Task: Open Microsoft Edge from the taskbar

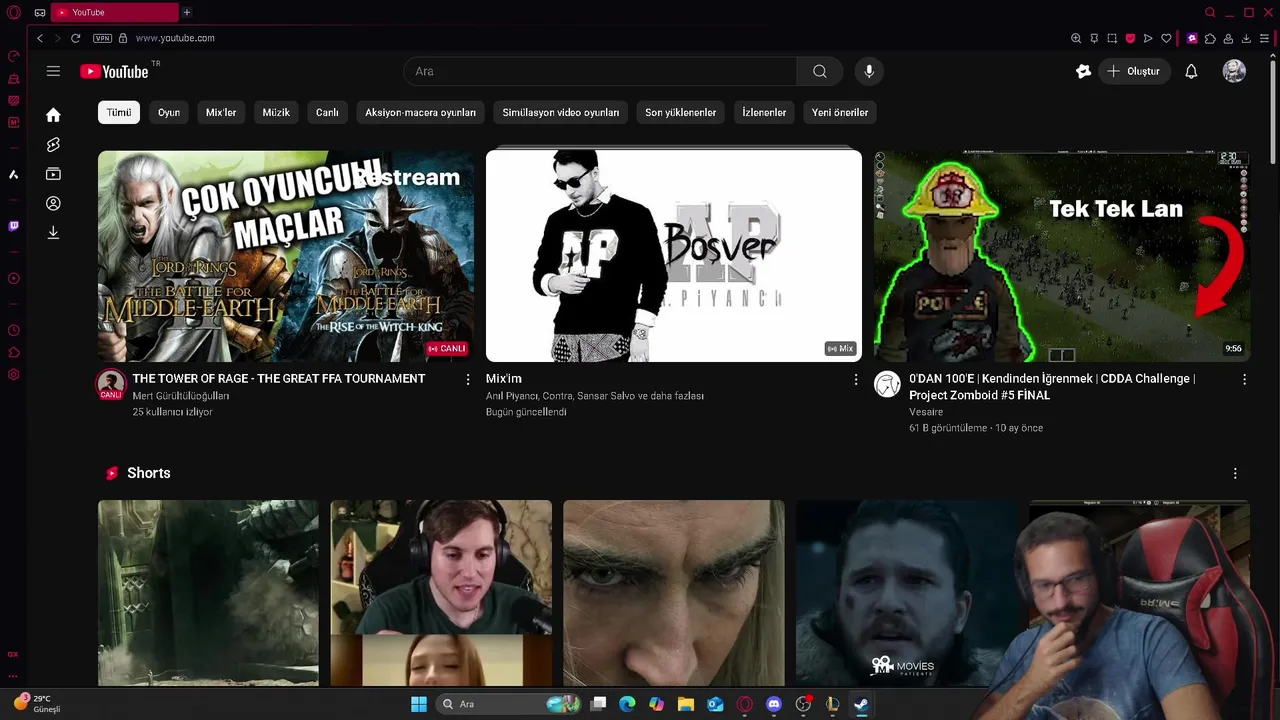Action: [627, 704]
